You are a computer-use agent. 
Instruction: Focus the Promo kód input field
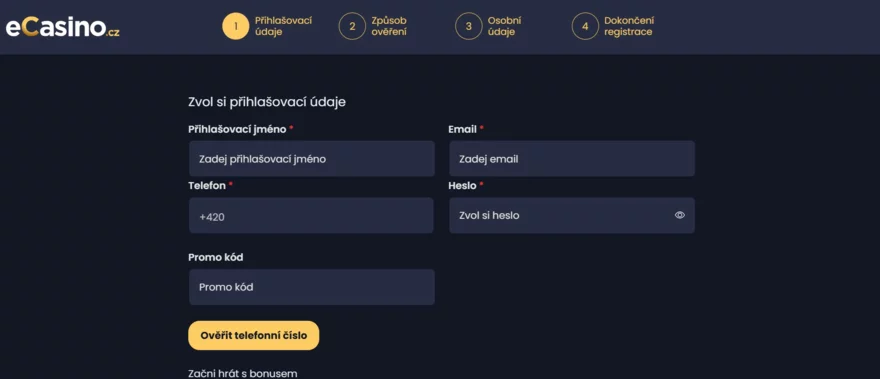coord(311,287)
